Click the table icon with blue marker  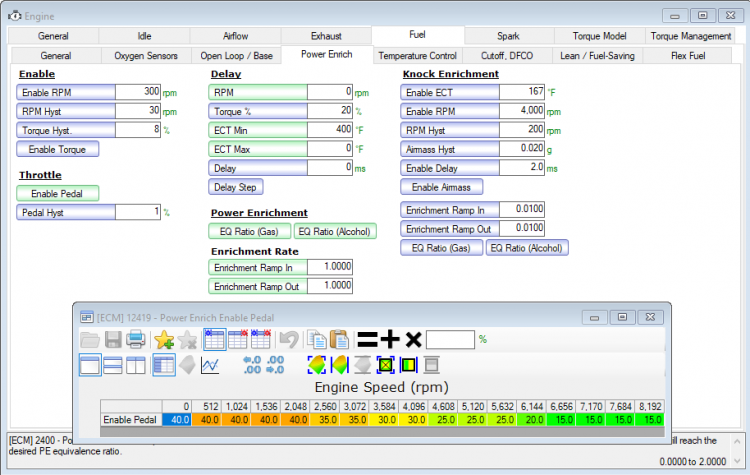pyautogui.click(x=215, y=340)
